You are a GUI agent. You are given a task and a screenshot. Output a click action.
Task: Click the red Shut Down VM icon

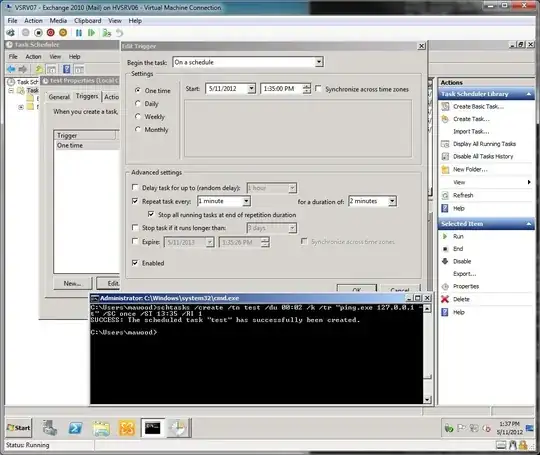[x=51, y=33]
